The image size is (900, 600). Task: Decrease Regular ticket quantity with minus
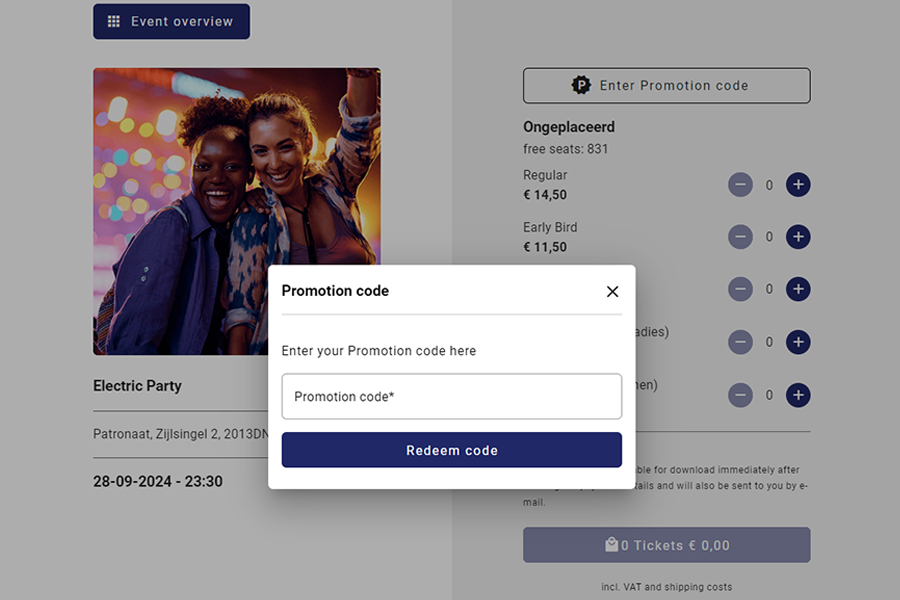click(x=740, y=184)
